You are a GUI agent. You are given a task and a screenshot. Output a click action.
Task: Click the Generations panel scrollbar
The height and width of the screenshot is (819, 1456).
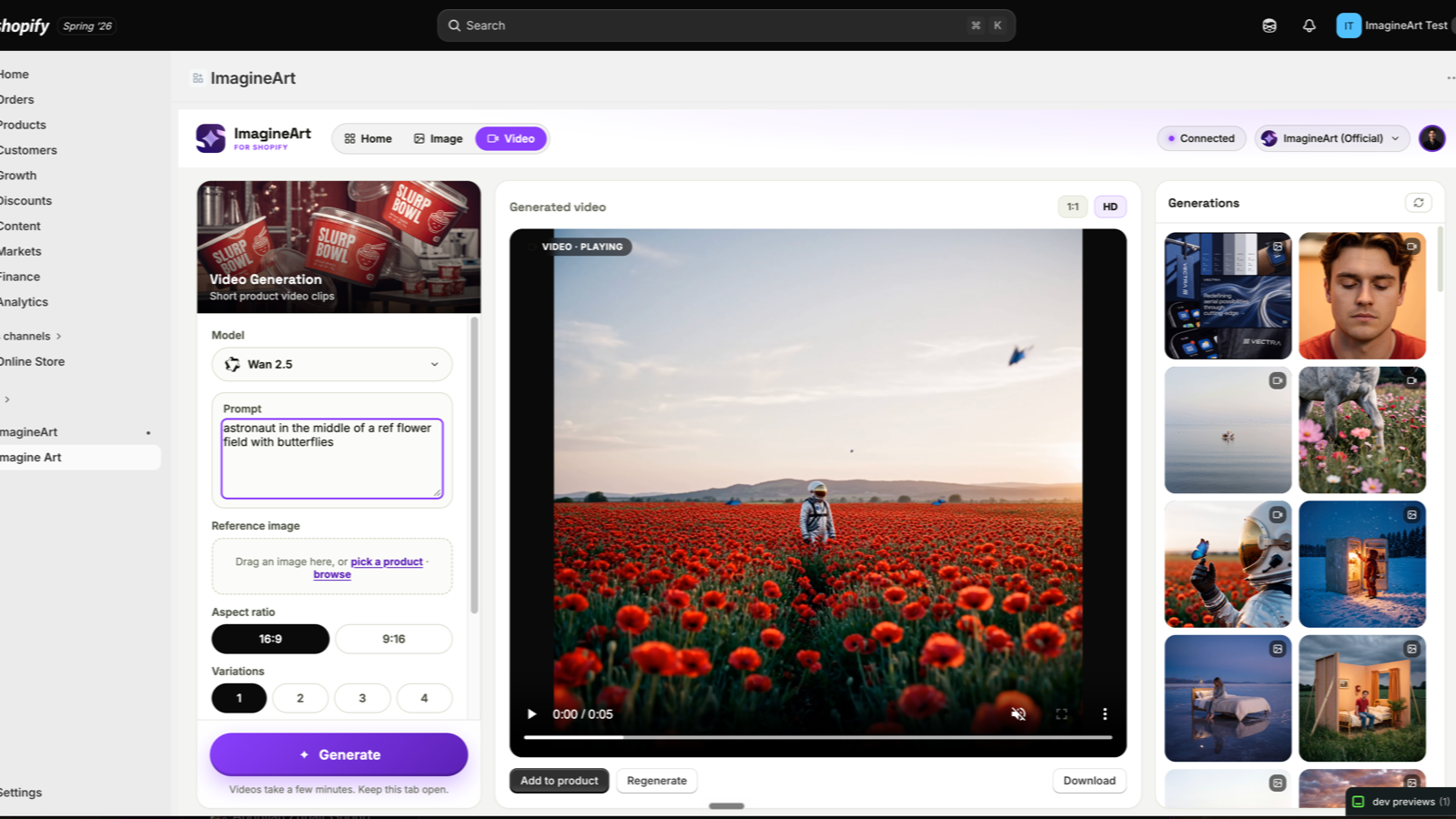pos(1440,259)
